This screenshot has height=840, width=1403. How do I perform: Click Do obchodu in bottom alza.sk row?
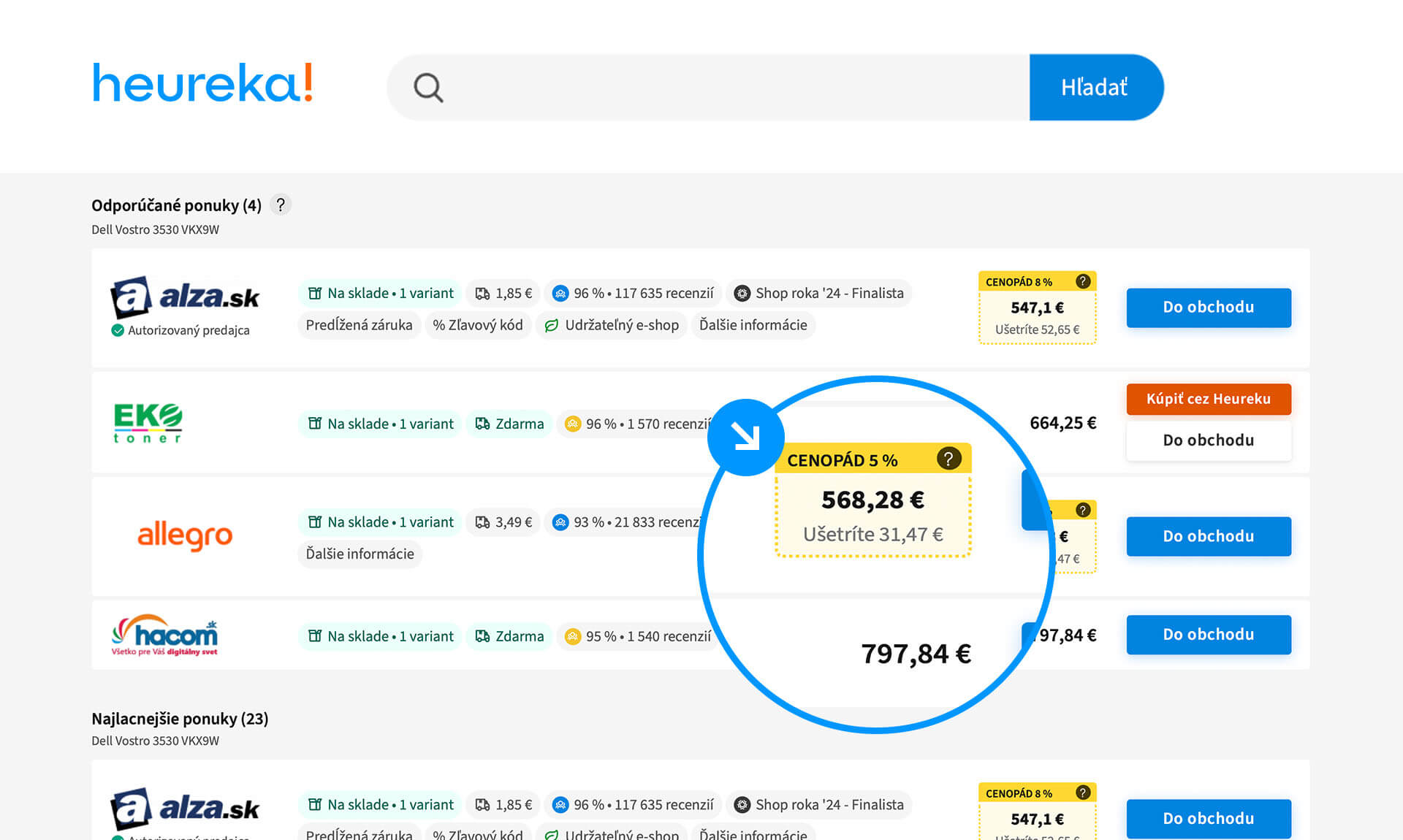click(x=1209, y=819)
